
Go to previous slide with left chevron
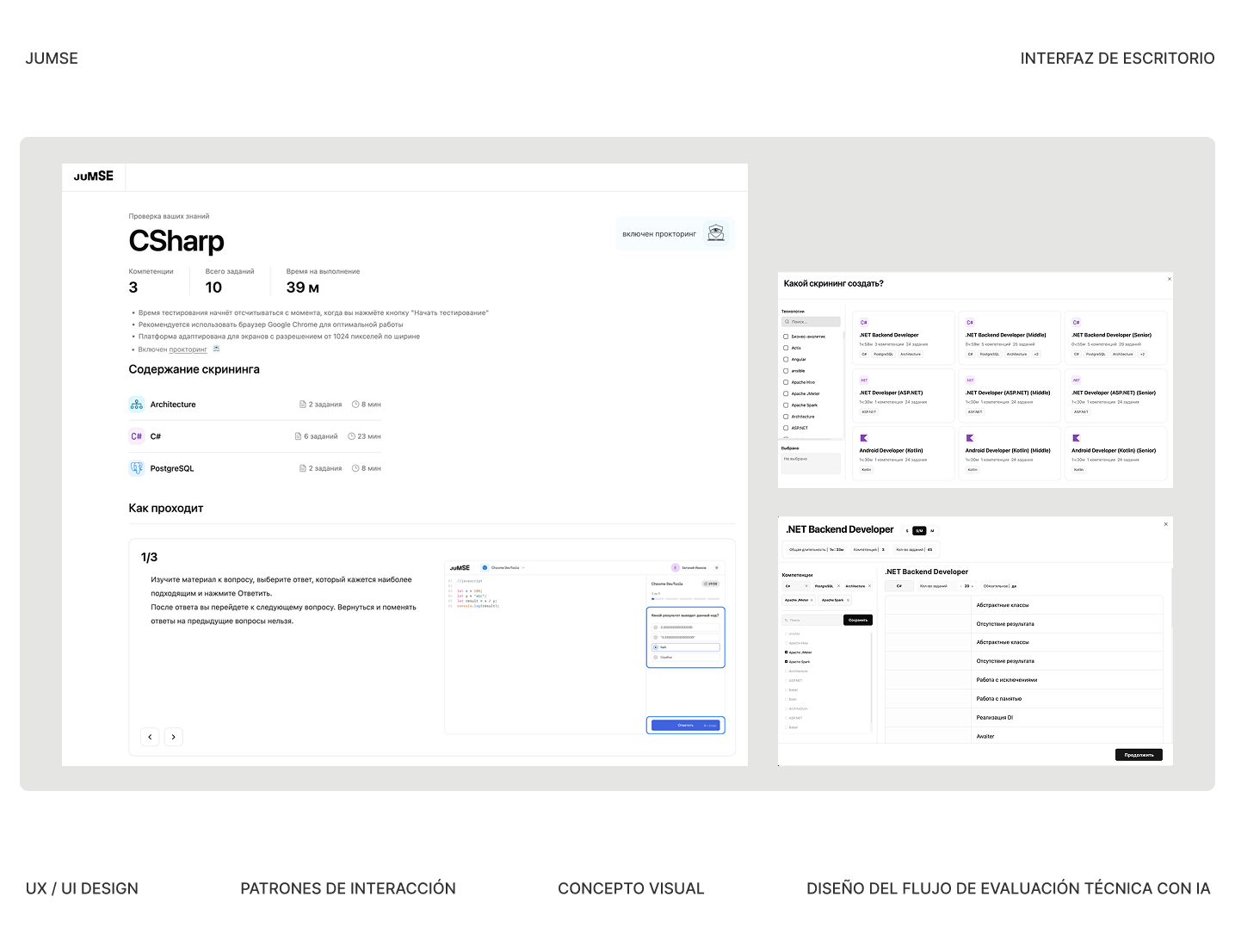click(x=150, y=737)
